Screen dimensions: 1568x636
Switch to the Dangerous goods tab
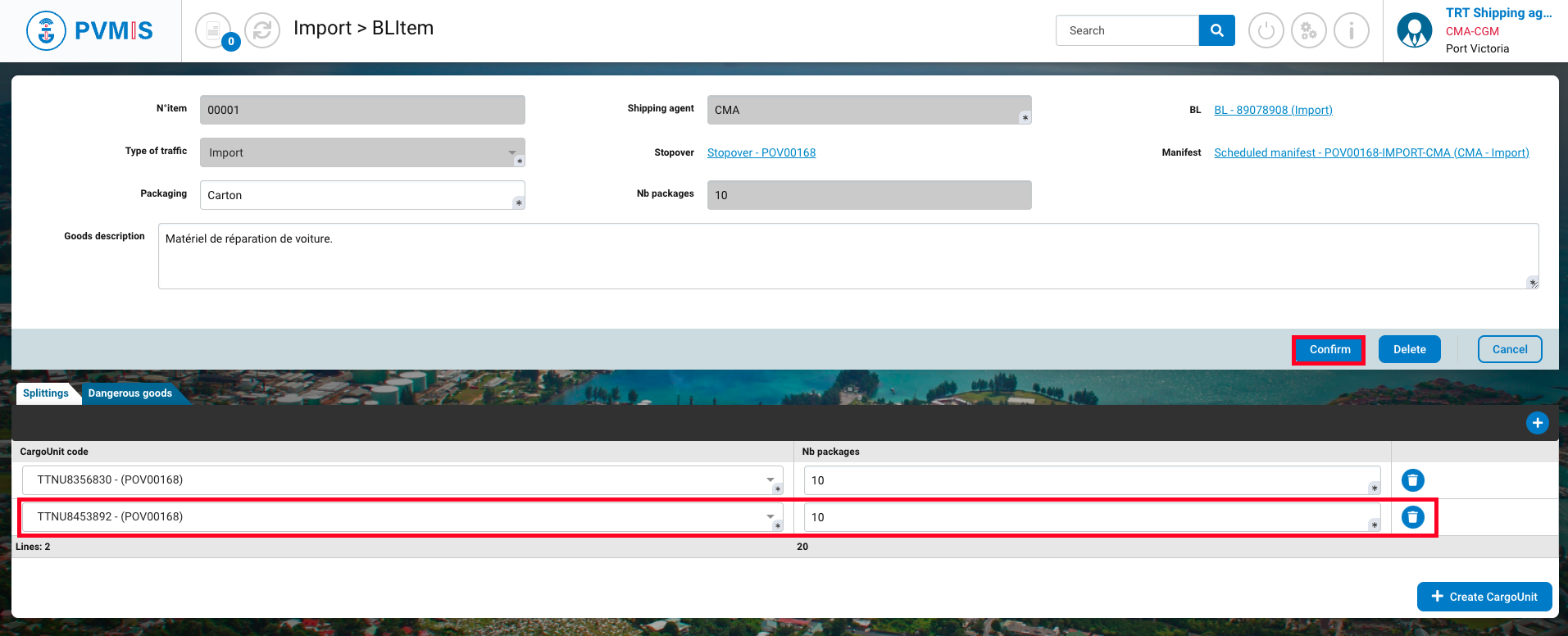click(x=130, y=393)
